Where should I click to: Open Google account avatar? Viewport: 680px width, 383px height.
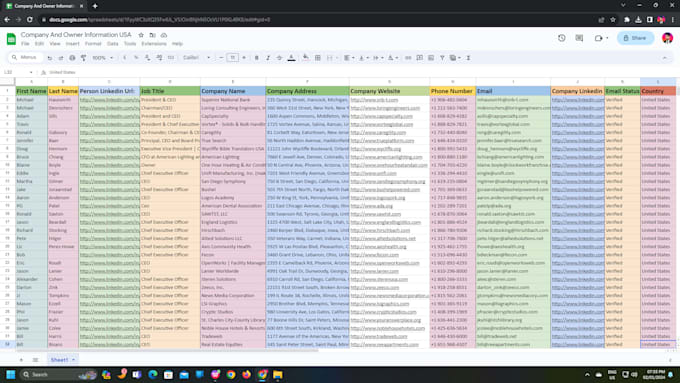[667, 38]
